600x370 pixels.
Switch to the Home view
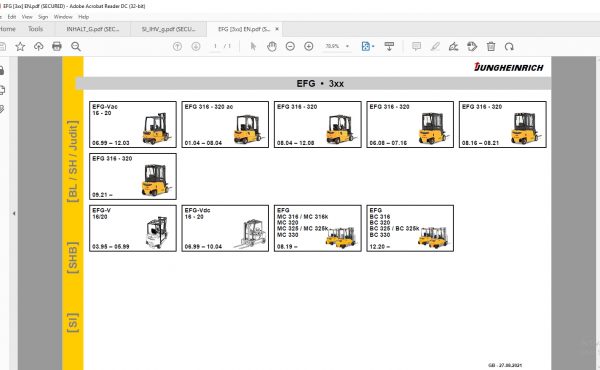8,29
